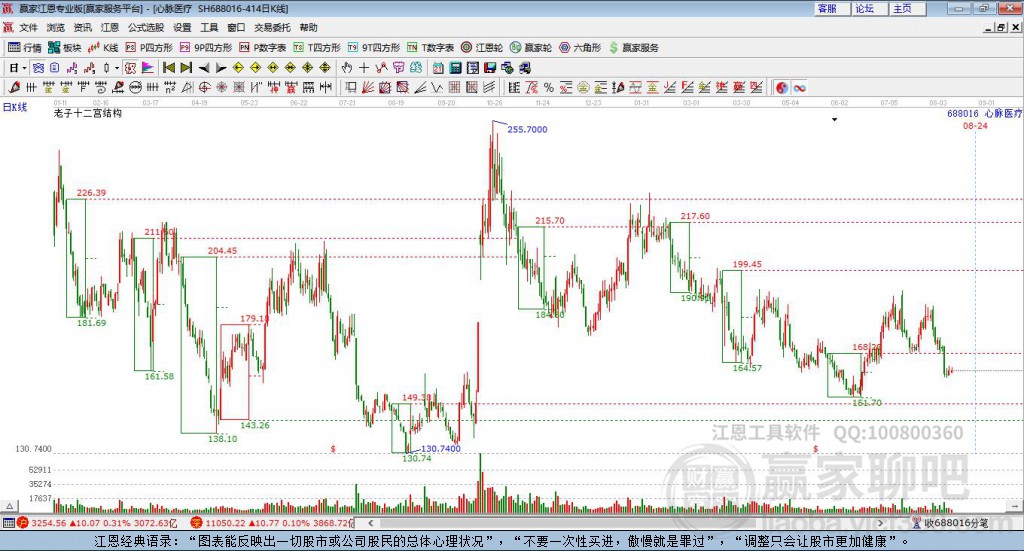Open the 9T四方形 tool
This screenshot has height=551, width=1024.
(374, 48)
